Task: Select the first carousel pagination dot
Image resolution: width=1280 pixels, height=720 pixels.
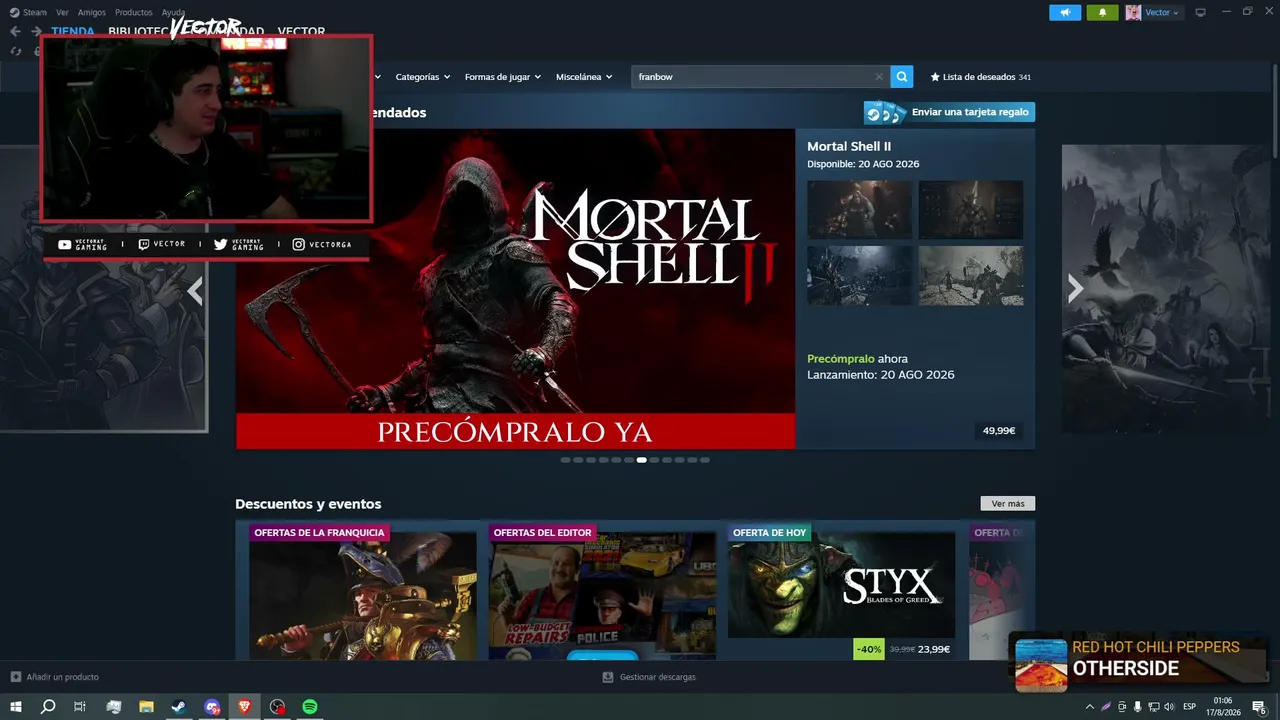Action: point(566,460)
